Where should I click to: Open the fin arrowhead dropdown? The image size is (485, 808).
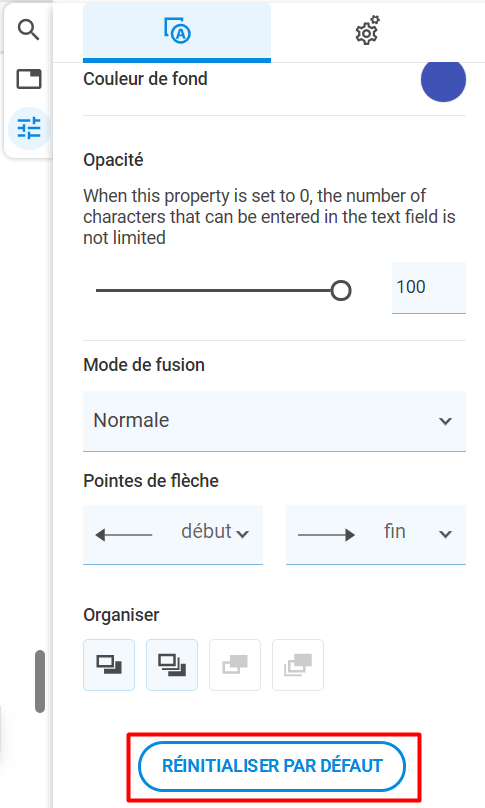coord(376,534)
